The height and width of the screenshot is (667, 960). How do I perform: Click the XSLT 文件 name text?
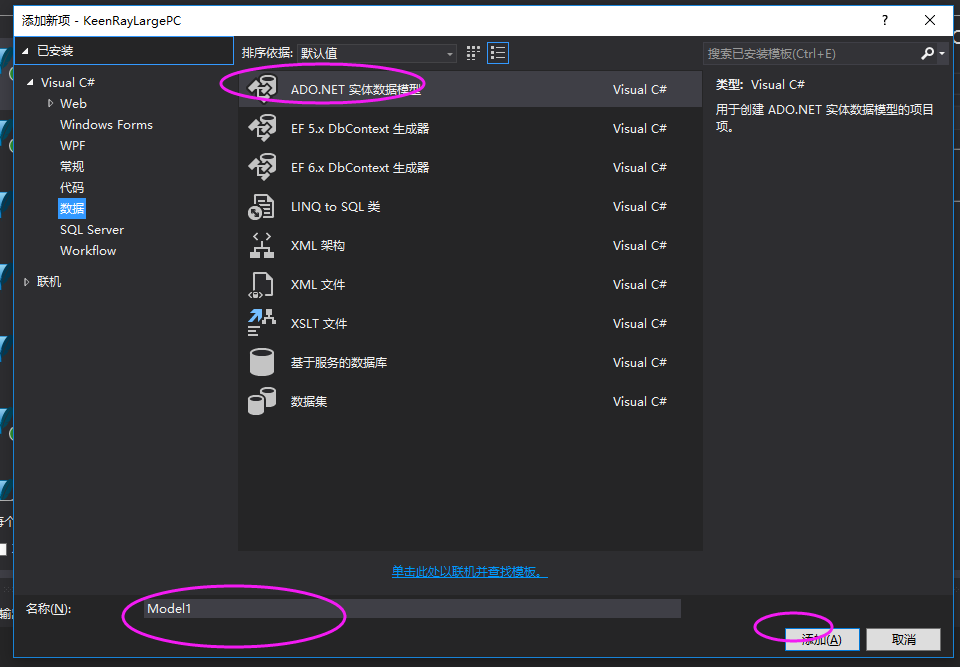coord(318,323)
